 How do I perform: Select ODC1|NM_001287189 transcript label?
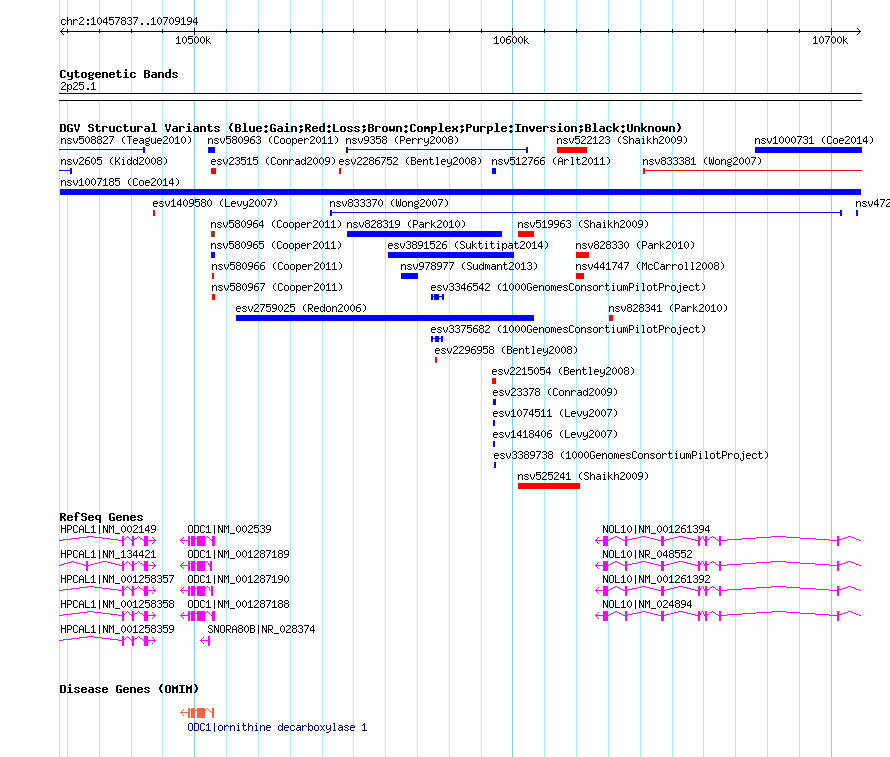[x=238, y=554]
